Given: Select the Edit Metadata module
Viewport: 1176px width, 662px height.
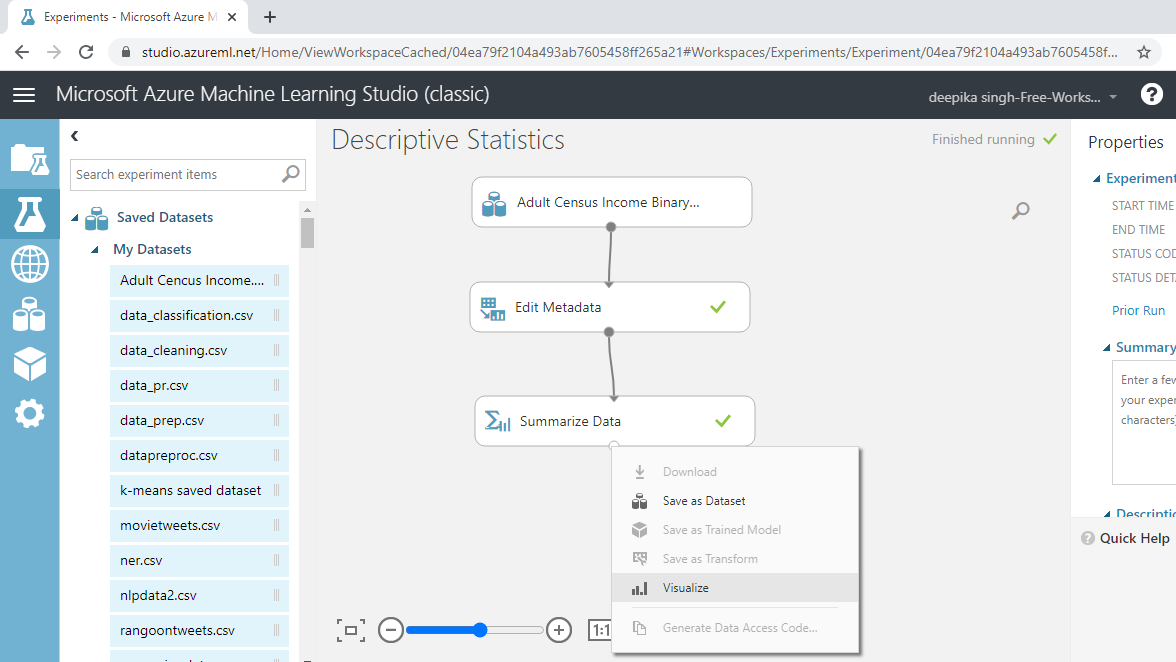Looking at the screenshot, I should click(x=610, y=307).
